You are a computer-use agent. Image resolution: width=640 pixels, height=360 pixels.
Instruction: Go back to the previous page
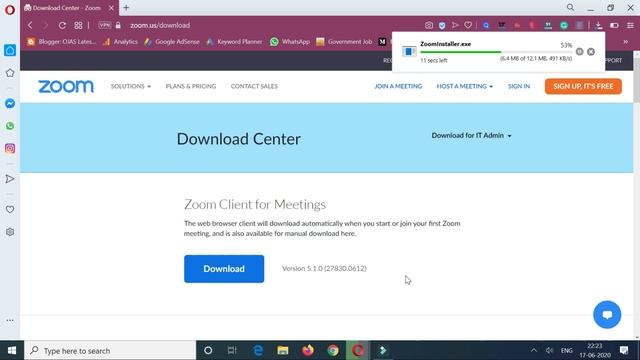tap(30, 25)
